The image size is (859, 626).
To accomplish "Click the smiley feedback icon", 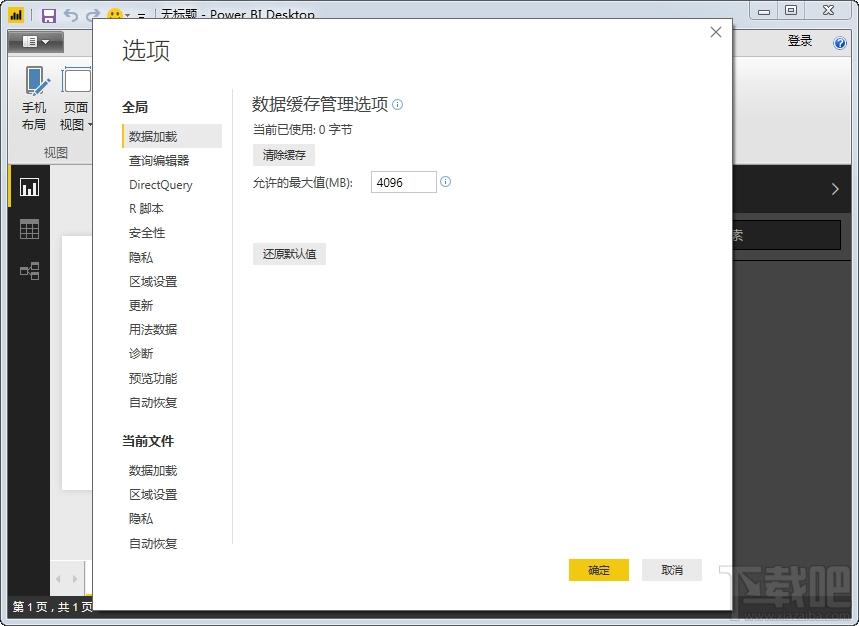I will click(x=114, y=14).
